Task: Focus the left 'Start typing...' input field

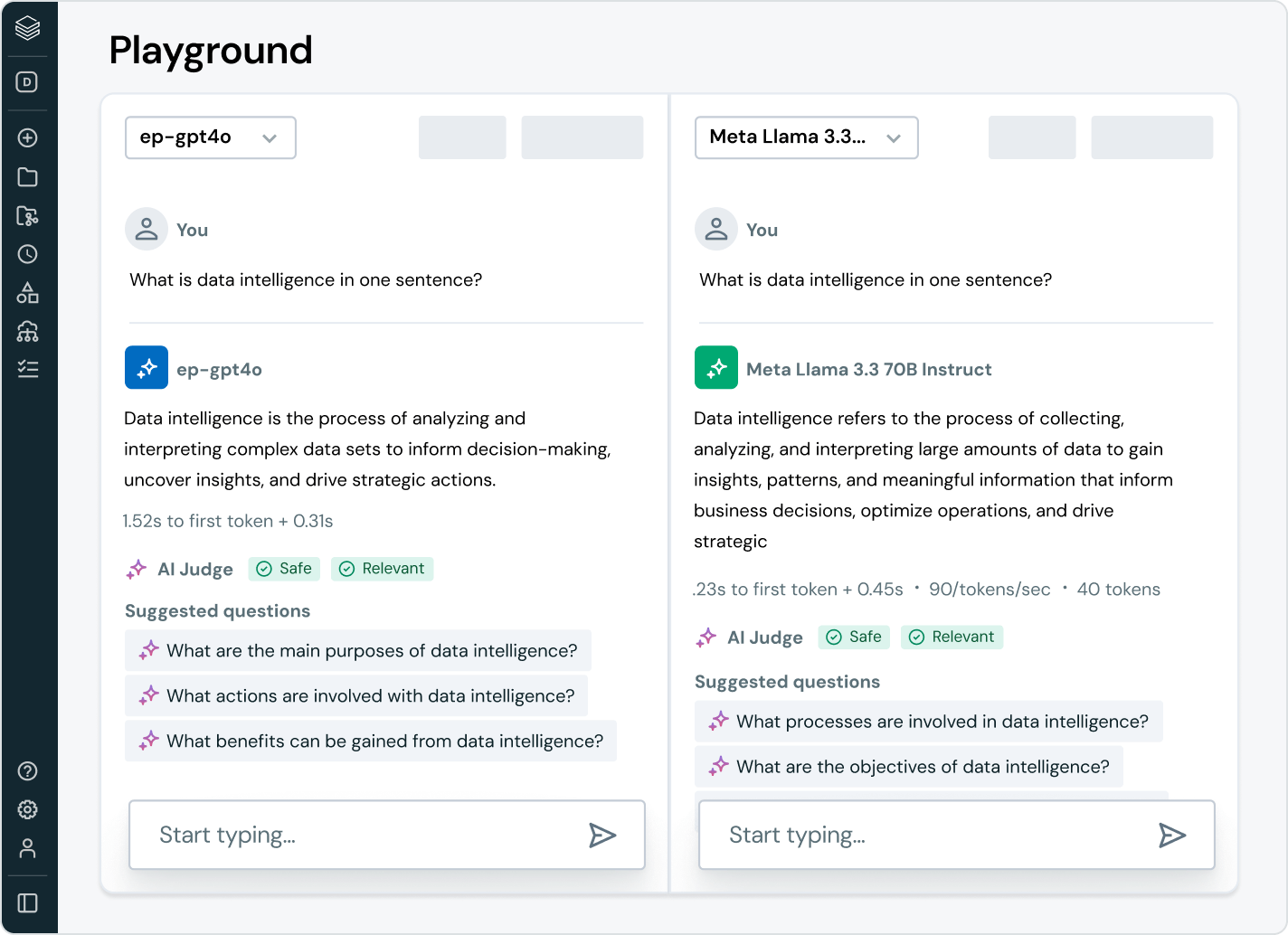Action: pyautogui.click(x=362, y=835)
